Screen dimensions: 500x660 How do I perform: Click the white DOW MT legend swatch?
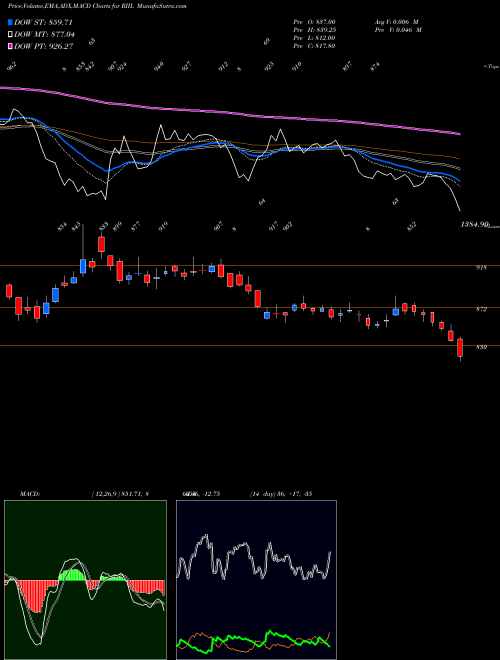10,35
